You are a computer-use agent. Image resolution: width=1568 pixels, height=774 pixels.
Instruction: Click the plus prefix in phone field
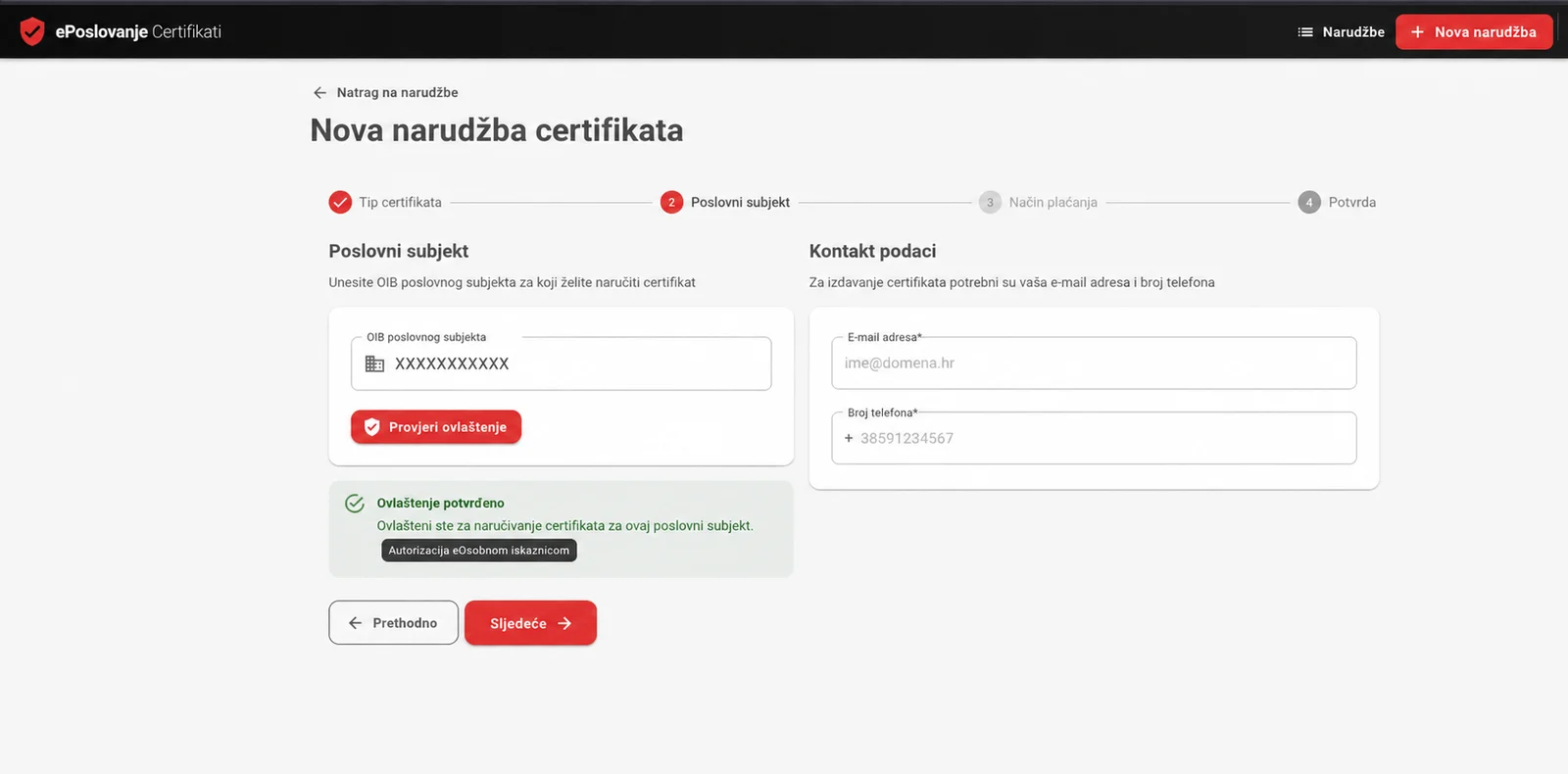(x=849, y=438)
